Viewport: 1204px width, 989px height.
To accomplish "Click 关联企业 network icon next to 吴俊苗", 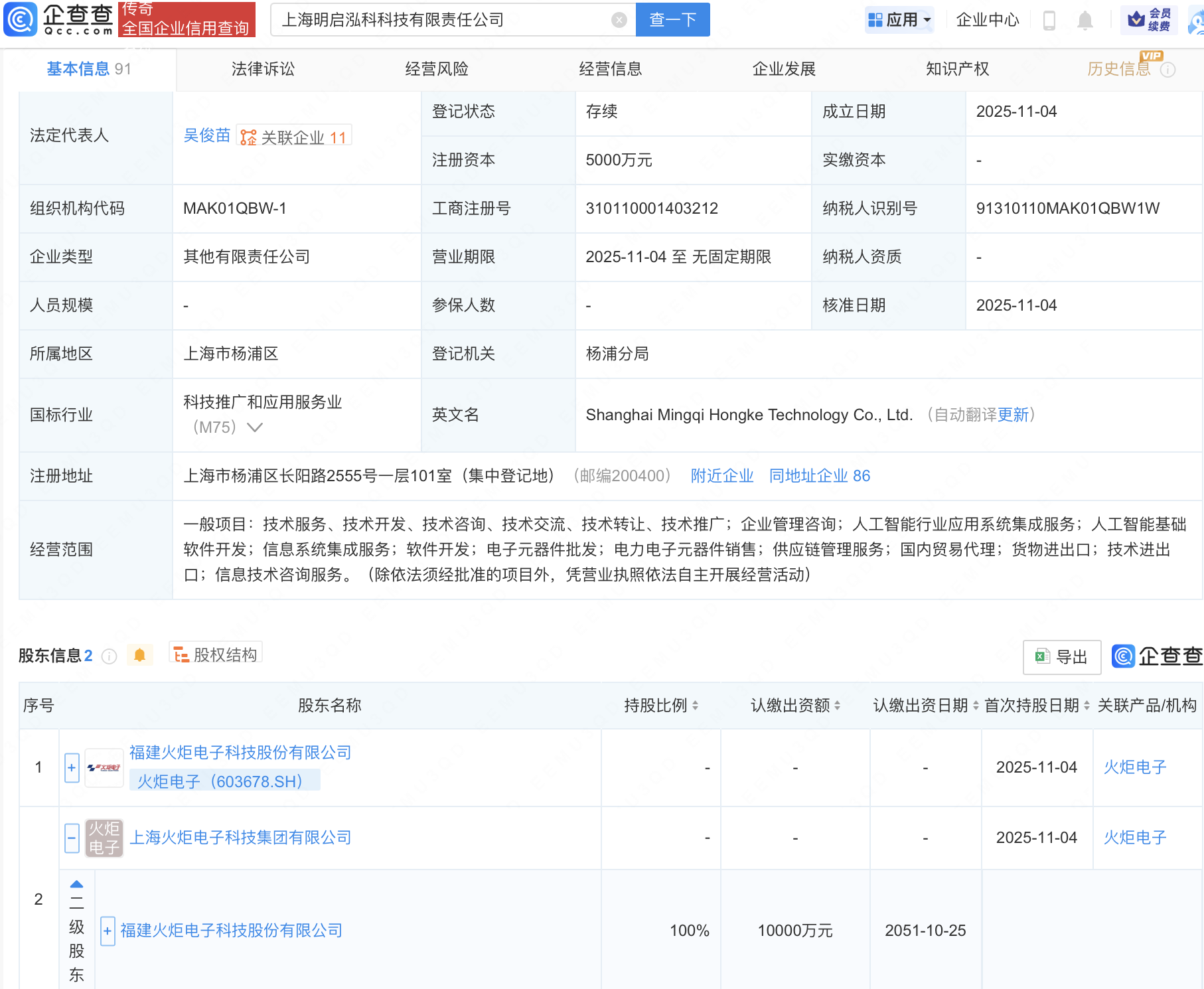I will click(248, 136).
